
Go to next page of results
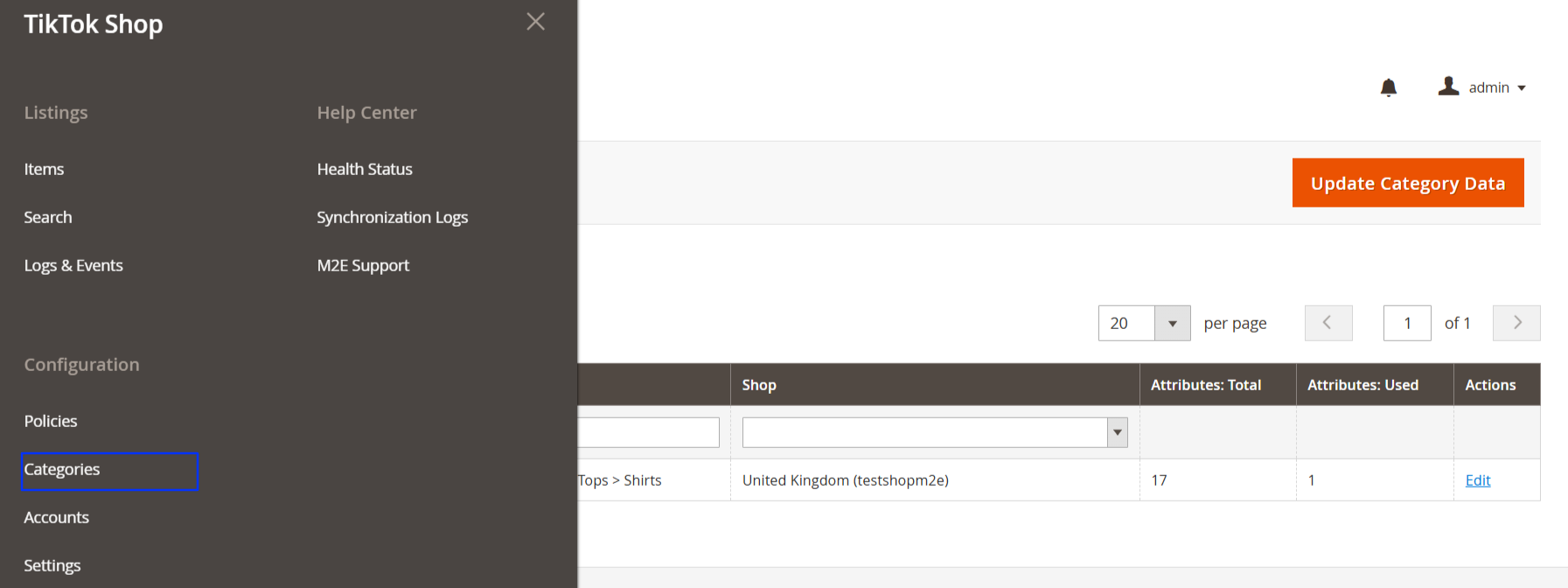[1516, 323]
